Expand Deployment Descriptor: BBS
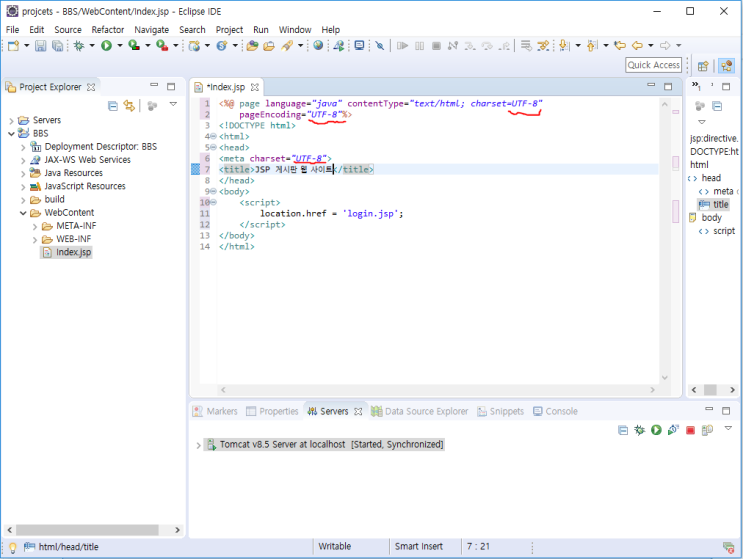Screen dimensions: 743x559 (x=23, y=147)
